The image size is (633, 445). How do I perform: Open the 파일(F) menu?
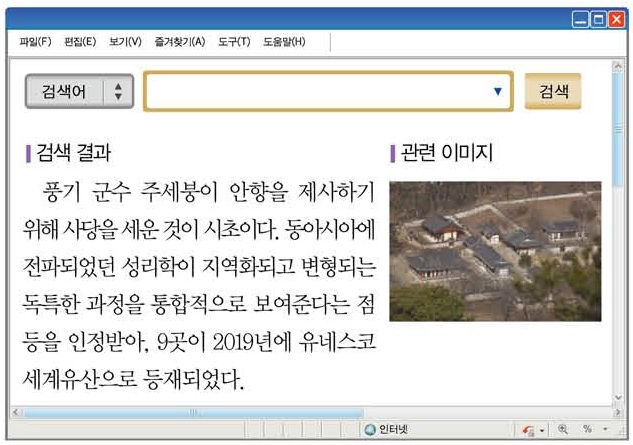pyautogui.click(x=35, y=42)
